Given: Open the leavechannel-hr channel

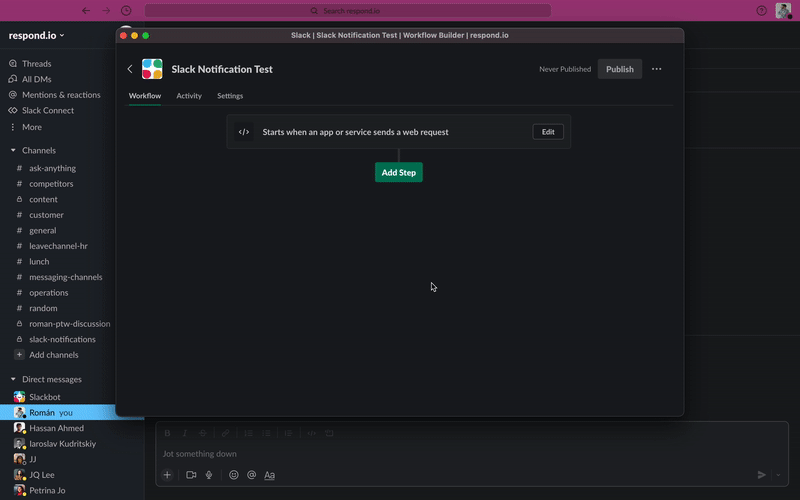Looking at the screenshot, I should click(x=57, y=246).
